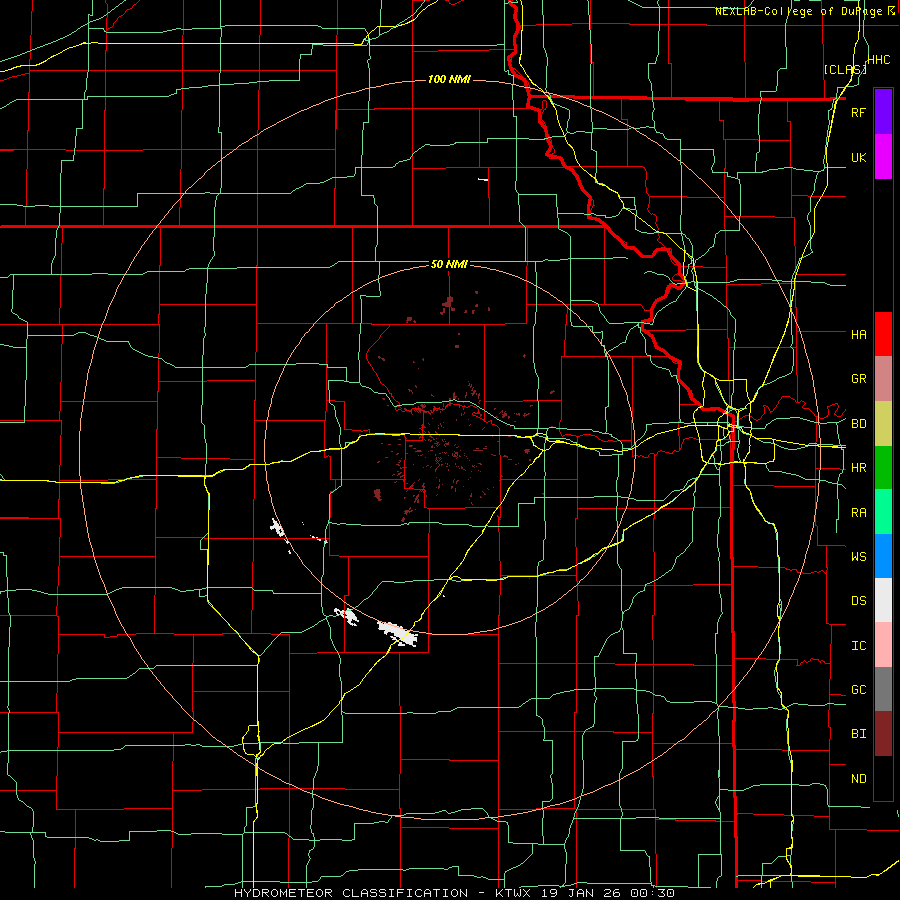The height and width of the screenshot is (900, 900).
Task: Select the GR dusty-pink legend swatch
Action: pos(883,379)
